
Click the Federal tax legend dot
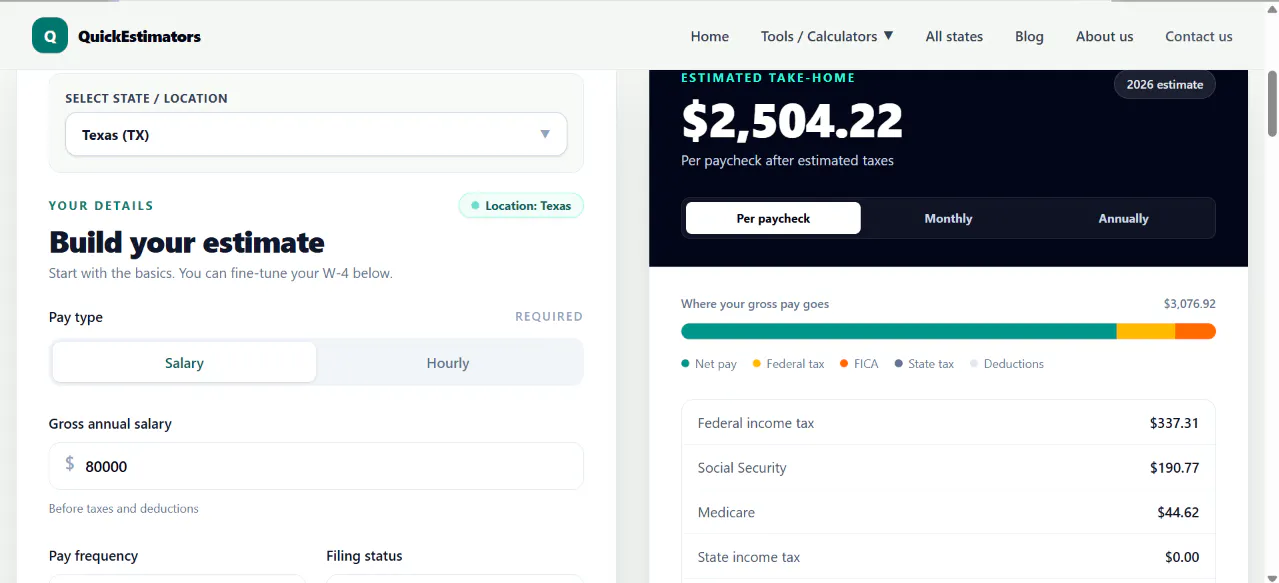(x=757, y=364)
